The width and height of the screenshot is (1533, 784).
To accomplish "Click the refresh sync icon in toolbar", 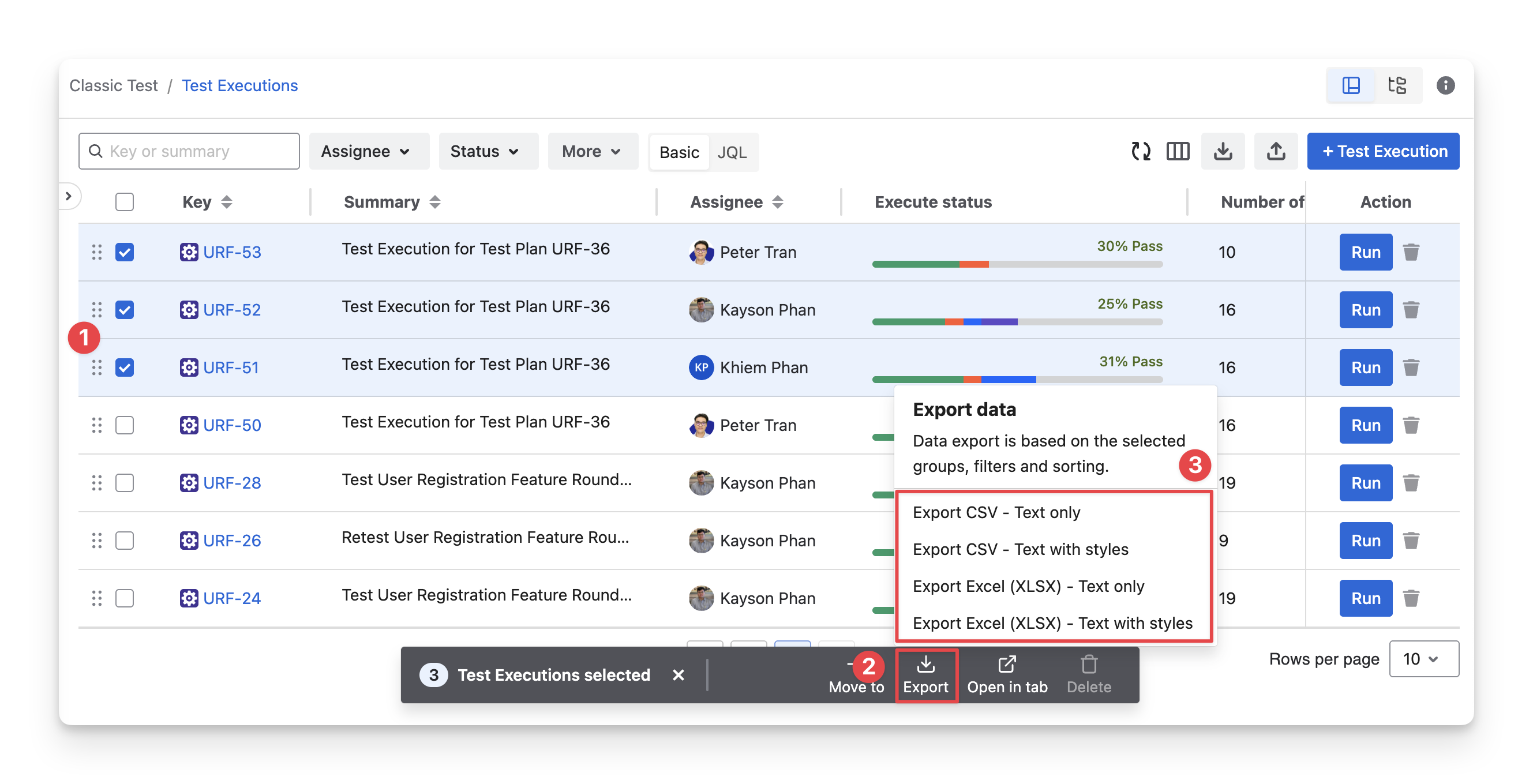I will 1140,151.
